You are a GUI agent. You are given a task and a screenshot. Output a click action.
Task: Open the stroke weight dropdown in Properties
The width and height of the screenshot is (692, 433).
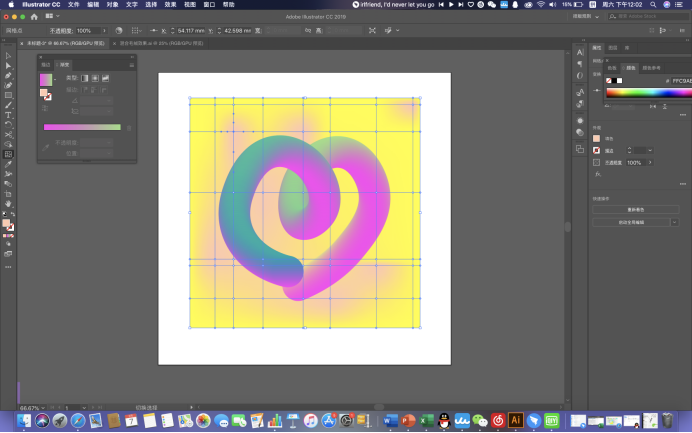tap(650, 150)
